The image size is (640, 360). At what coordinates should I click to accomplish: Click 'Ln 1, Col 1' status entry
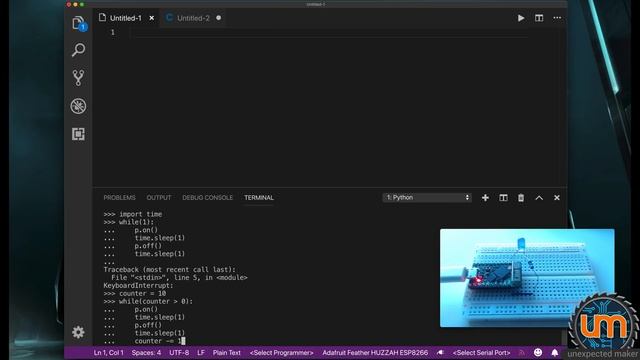click(109, 353)
